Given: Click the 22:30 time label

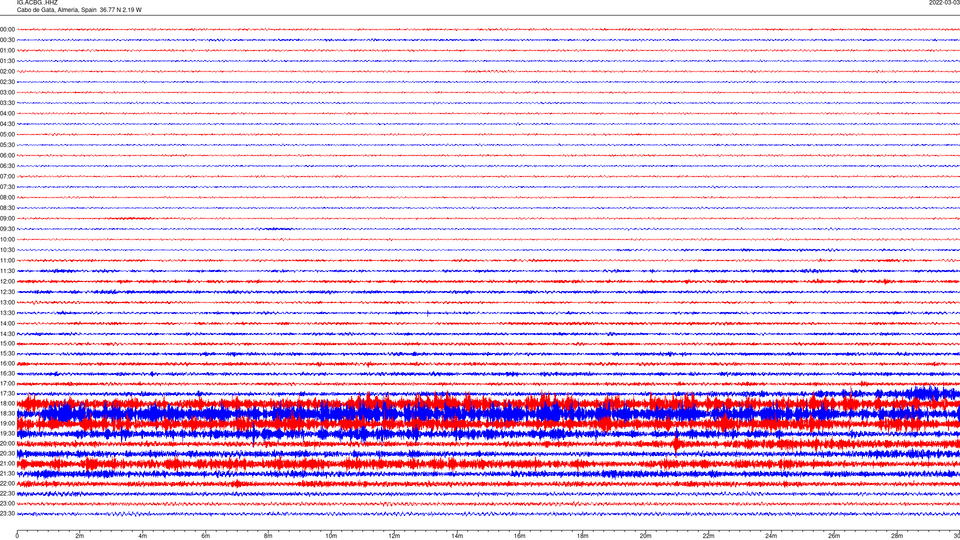Looking at the screenshot, I should (7, 493).
